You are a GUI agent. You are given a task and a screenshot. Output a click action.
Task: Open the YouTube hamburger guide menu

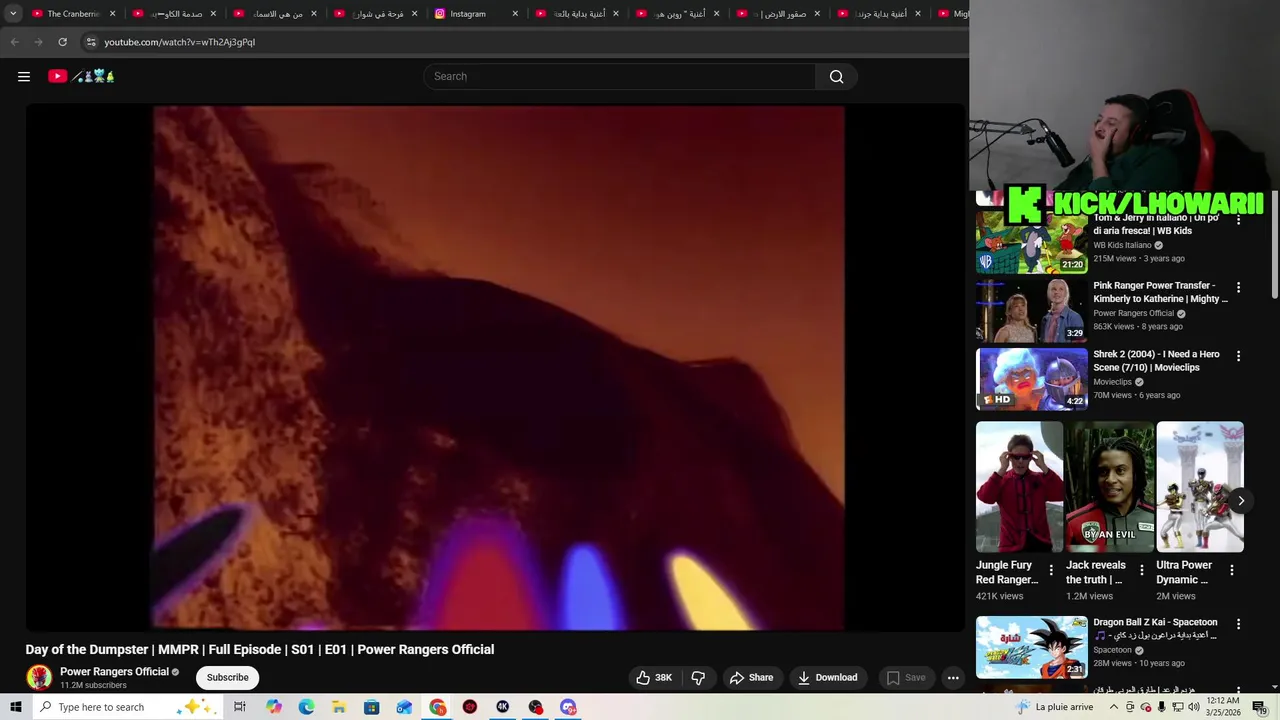[24, 76]
